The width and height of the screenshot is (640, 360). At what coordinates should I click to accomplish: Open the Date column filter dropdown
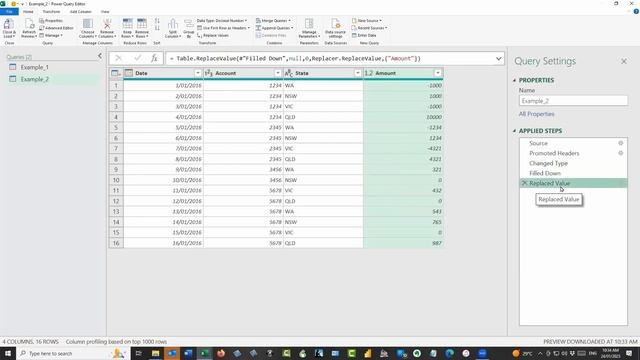pyautogui.click(x=198, y=73)
